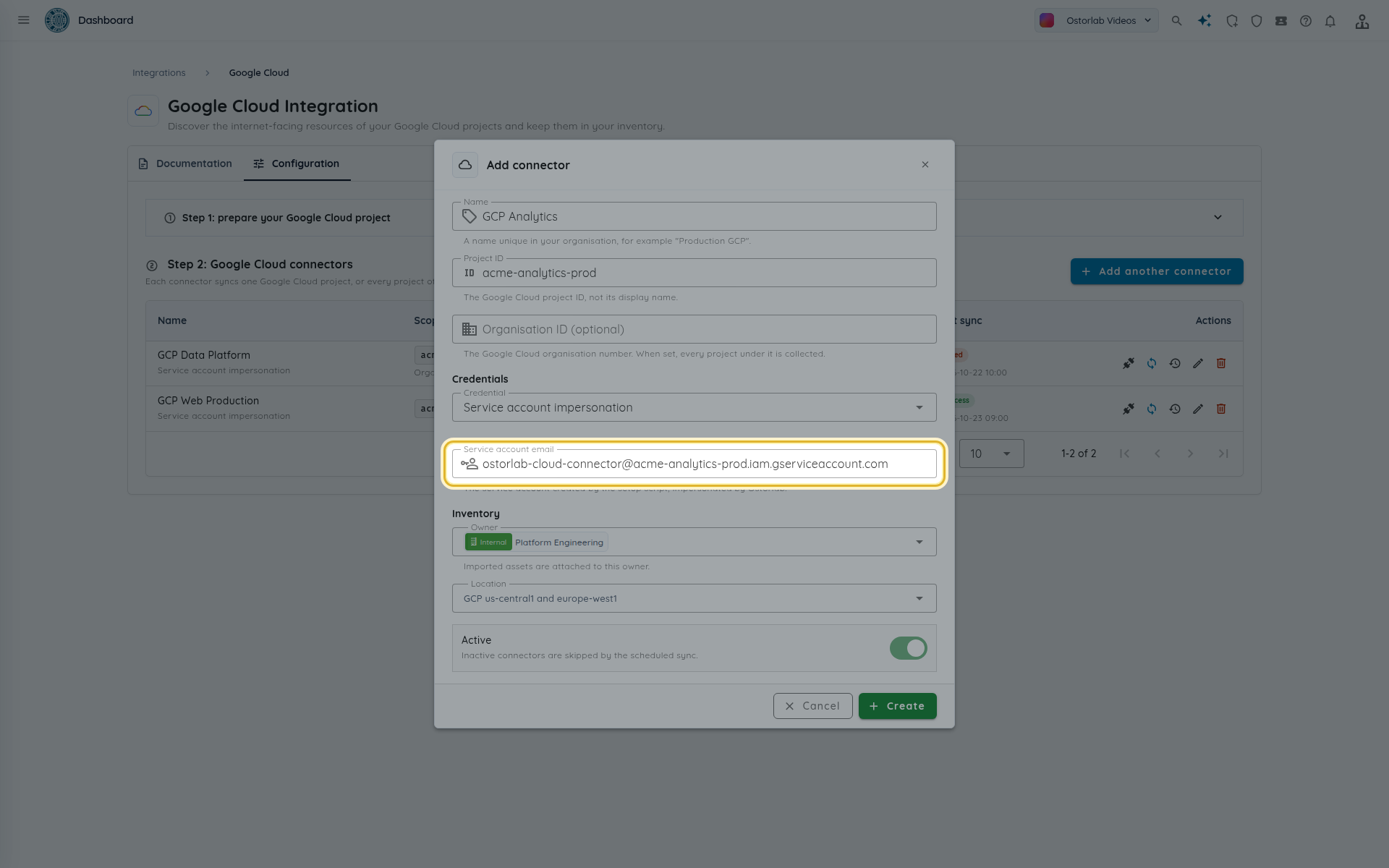Screen dimensions: 1389x868
Task: Edit the GCP Web Production connector
Action: (1198, 409)
